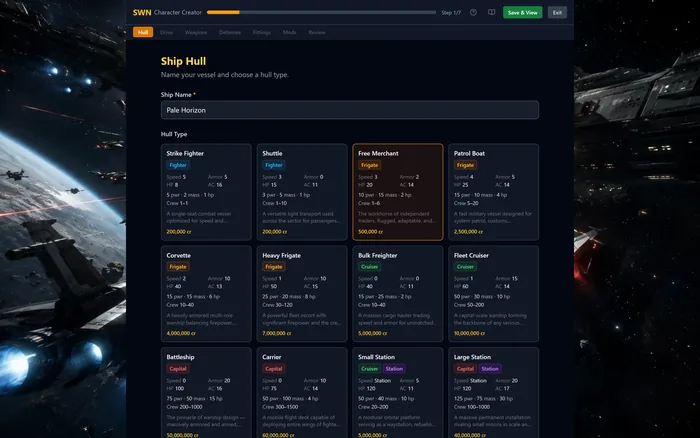The image size is (700, 438).
Task: Click the Frigate badge on Corvette
Action: 178,267
